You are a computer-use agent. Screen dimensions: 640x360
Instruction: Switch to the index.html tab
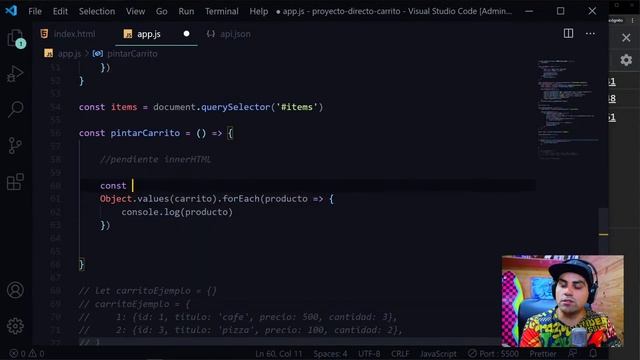[x=74, y=34]
